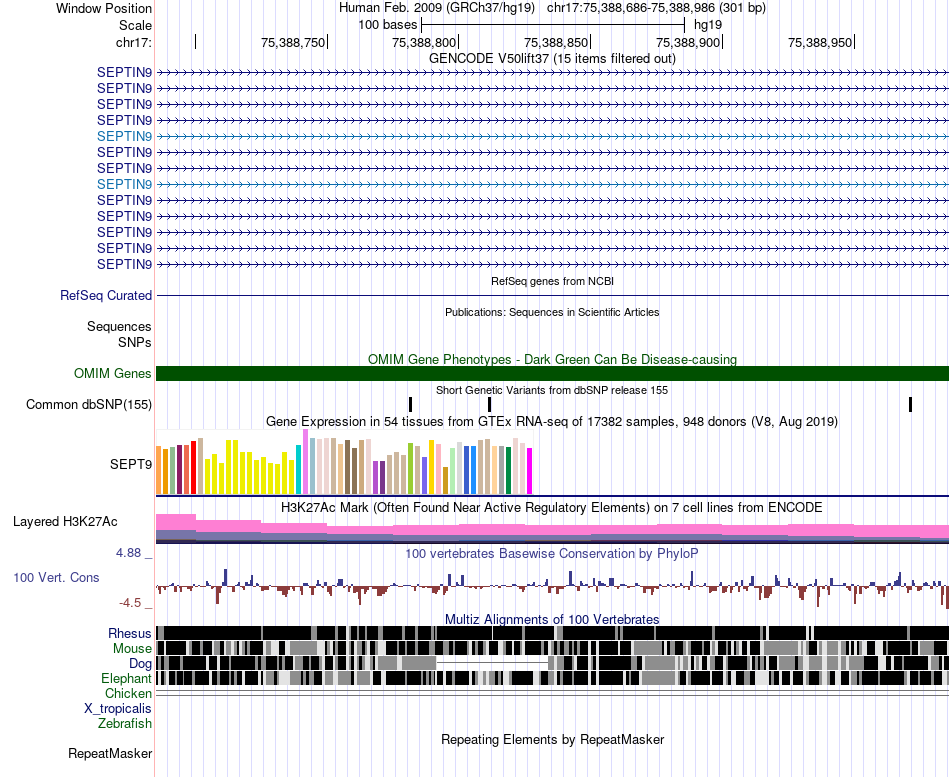Open Repeating Elements by RepeatMasker title

click(552, 739)
